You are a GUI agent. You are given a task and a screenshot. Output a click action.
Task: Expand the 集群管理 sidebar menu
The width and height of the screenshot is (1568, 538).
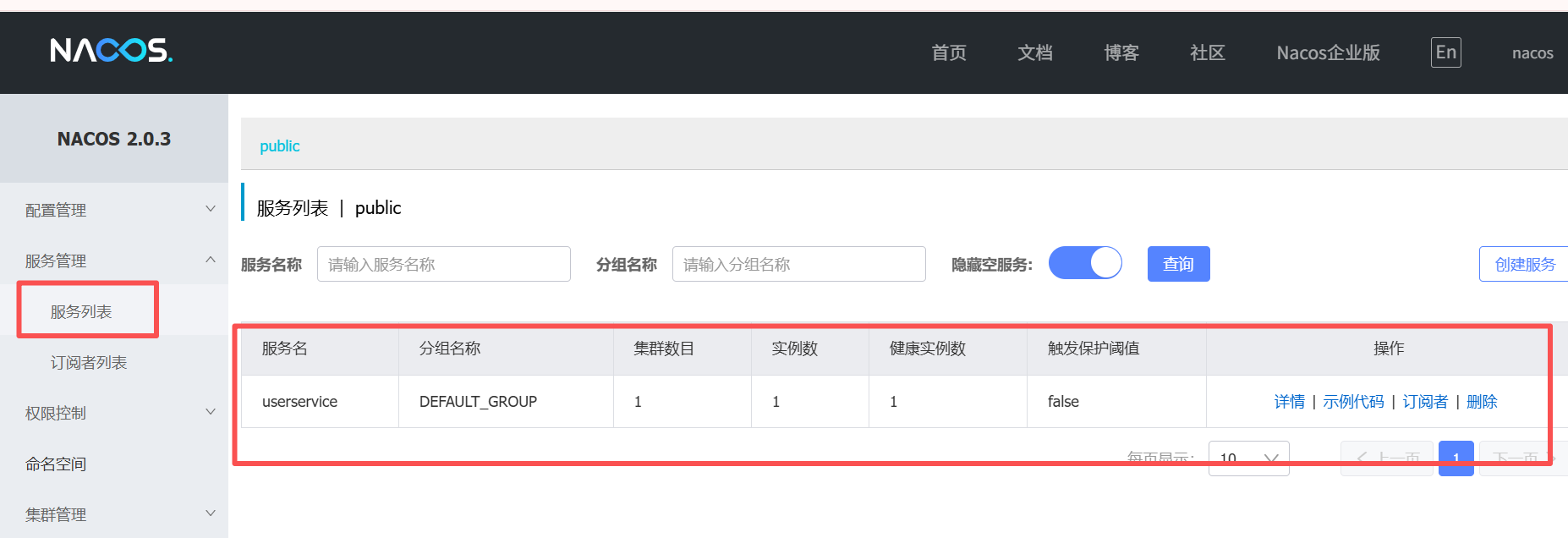(x=114, y=514)
